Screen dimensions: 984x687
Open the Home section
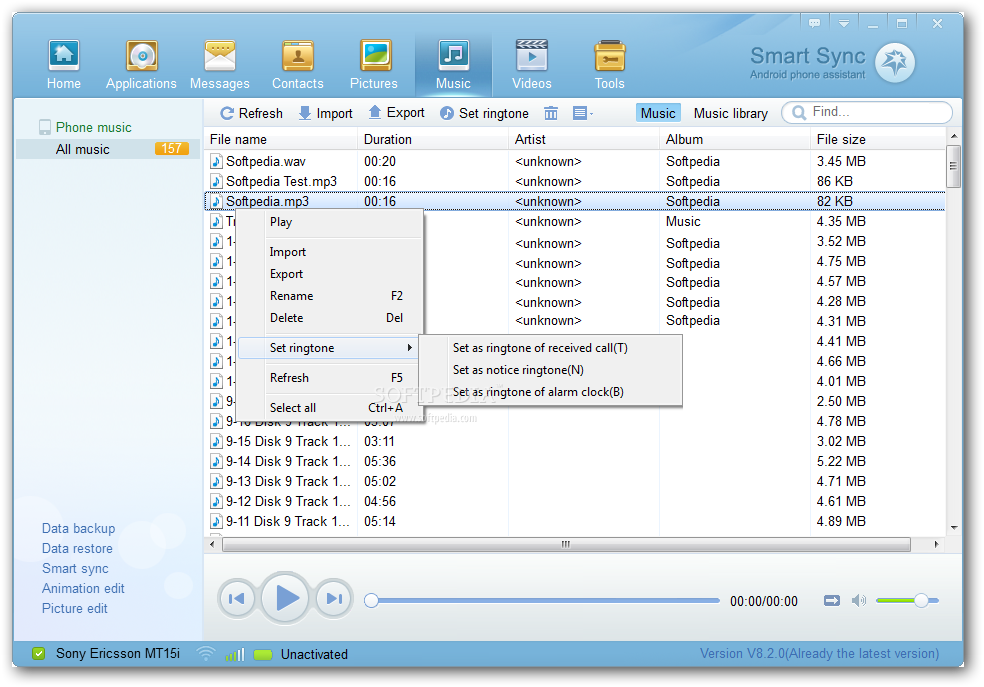[x=63, y=65]
